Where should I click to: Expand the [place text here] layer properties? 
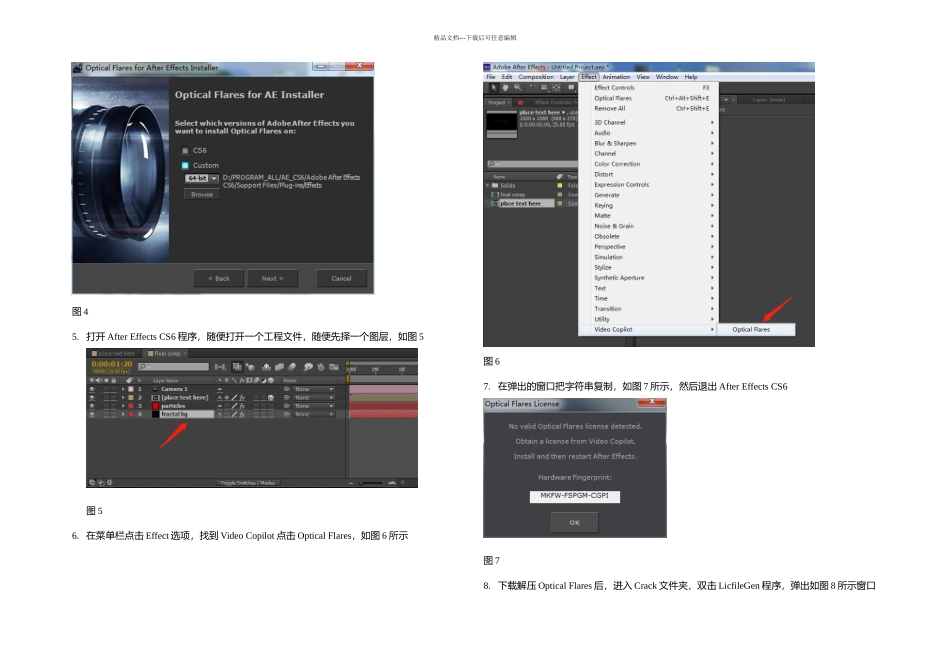(x=123, y=398)
